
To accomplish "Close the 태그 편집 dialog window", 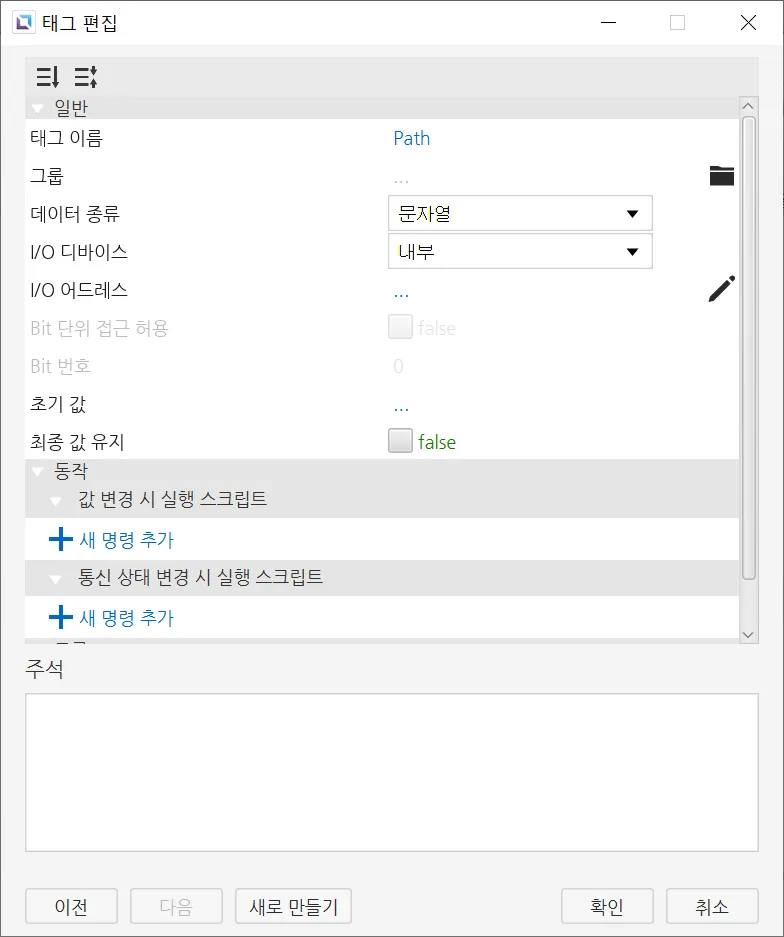I will point(748,22).
